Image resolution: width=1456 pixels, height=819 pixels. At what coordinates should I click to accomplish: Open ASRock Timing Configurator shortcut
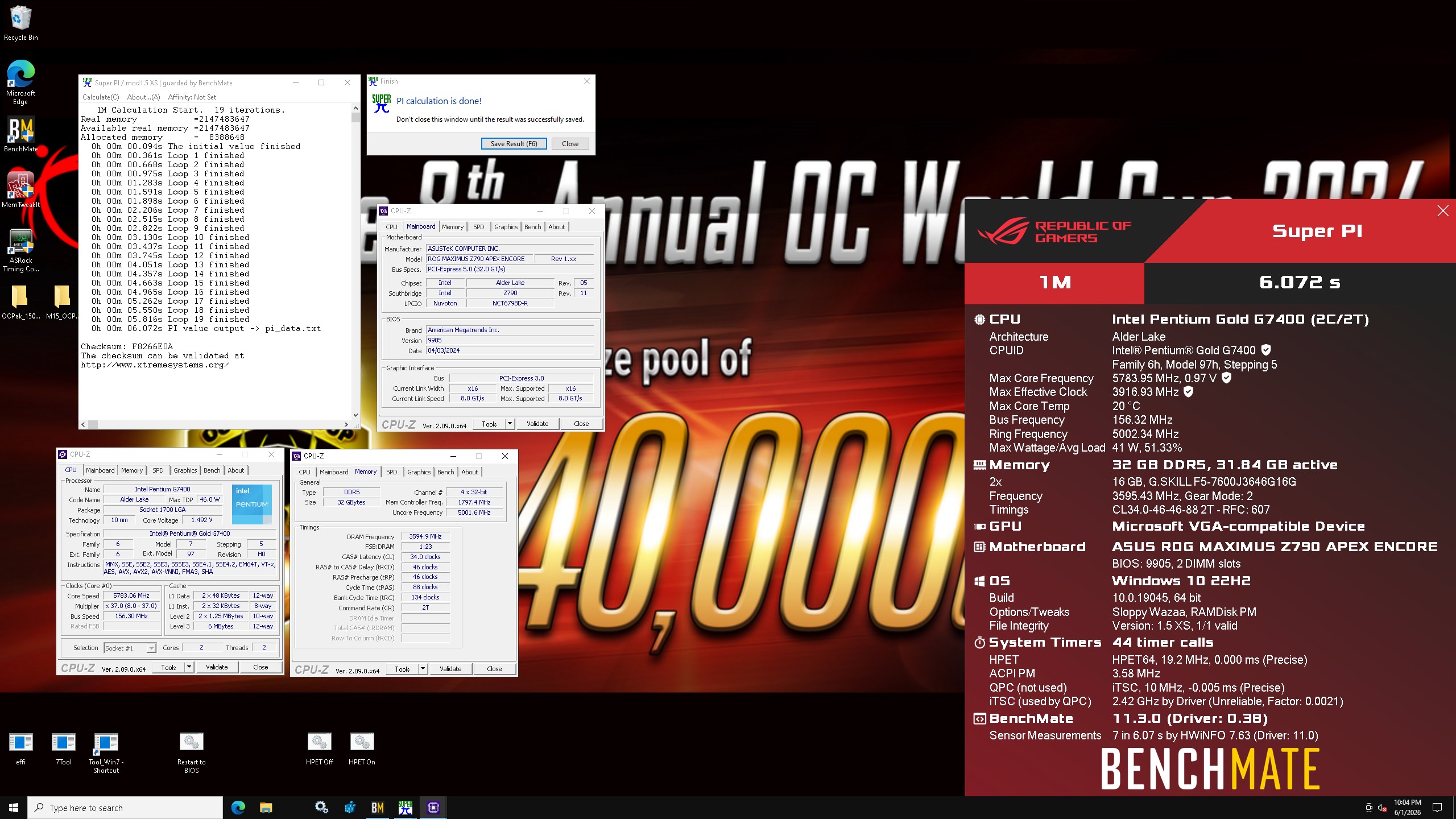[x=21, y=250]
